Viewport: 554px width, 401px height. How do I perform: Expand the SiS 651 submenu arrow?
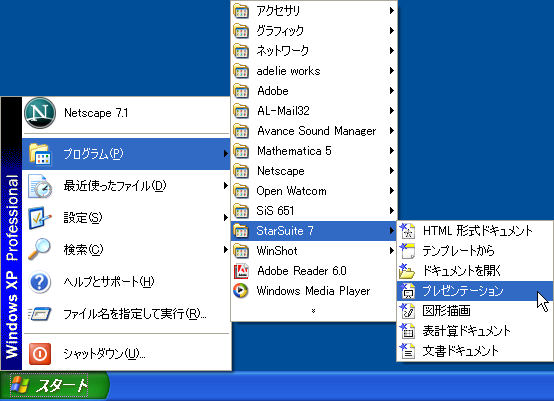click(x=391, y=211)
